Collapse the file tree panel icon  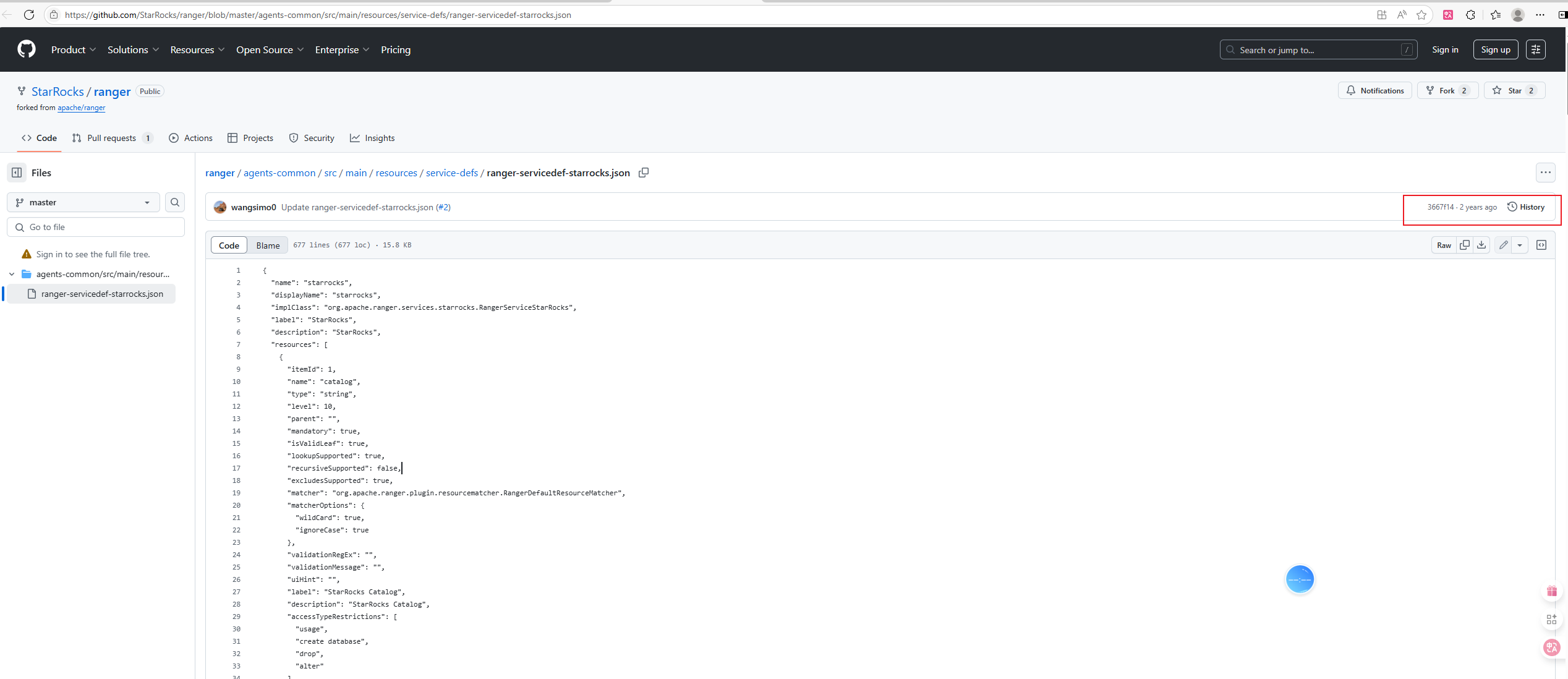[x=17, y=173]
